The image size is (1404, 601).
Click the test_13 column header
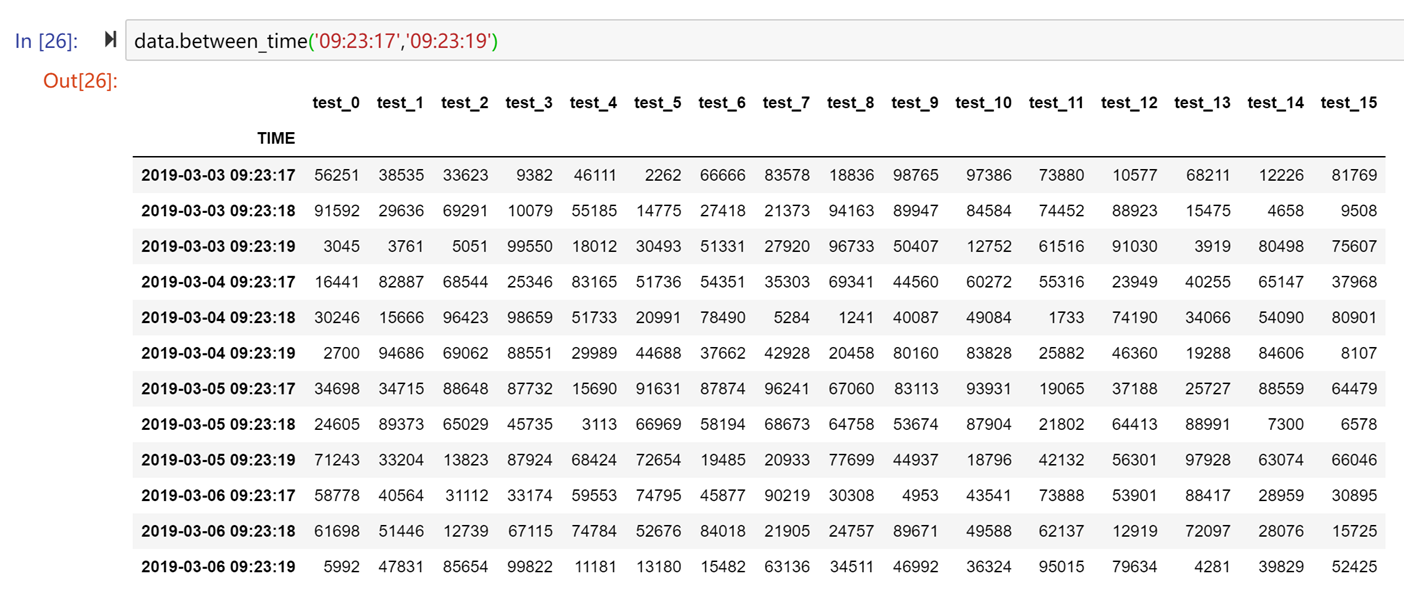[x=1203, y=103]
